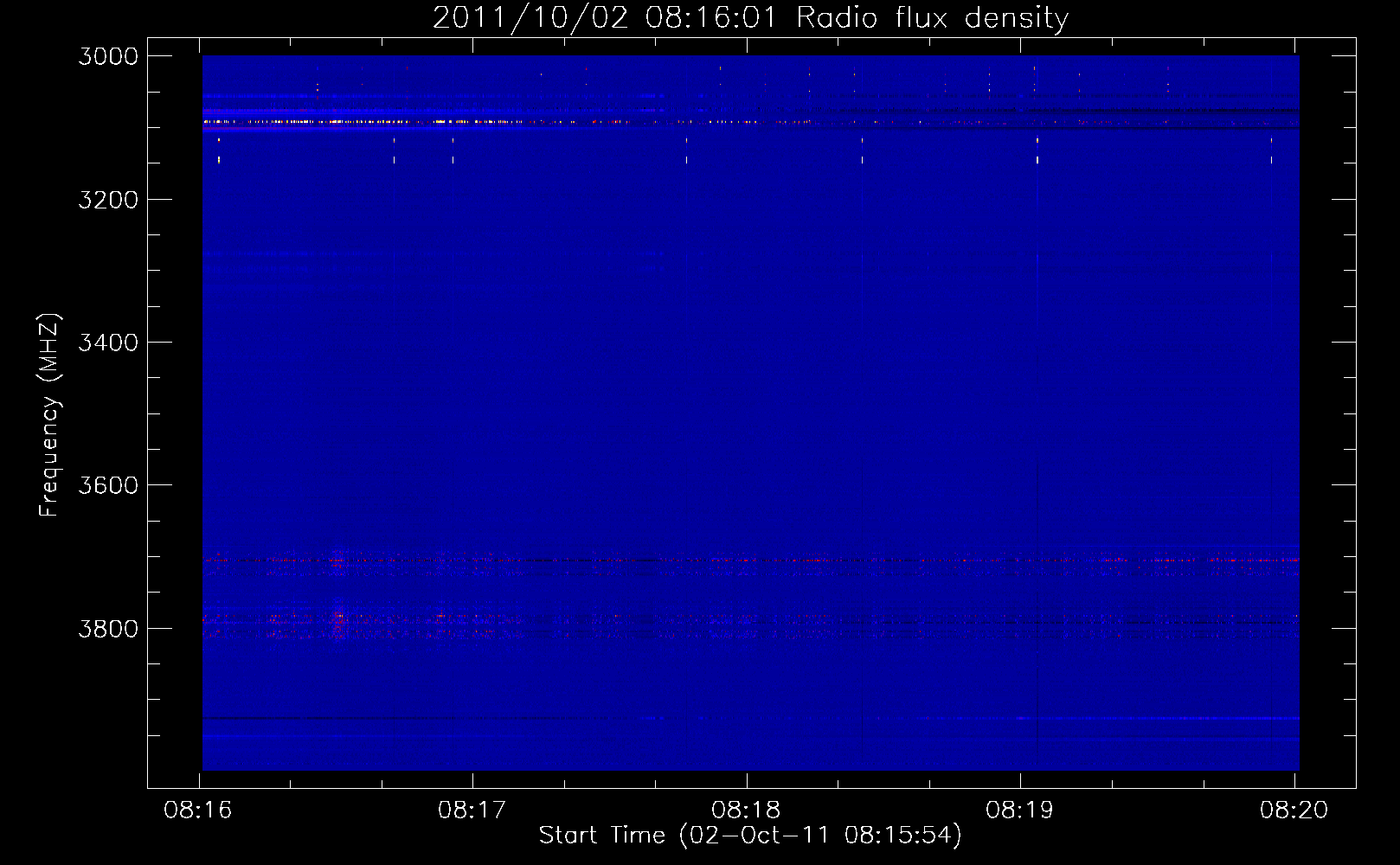
Task: Click the 08:16 time tick label
Action: (x=198, y=811)
